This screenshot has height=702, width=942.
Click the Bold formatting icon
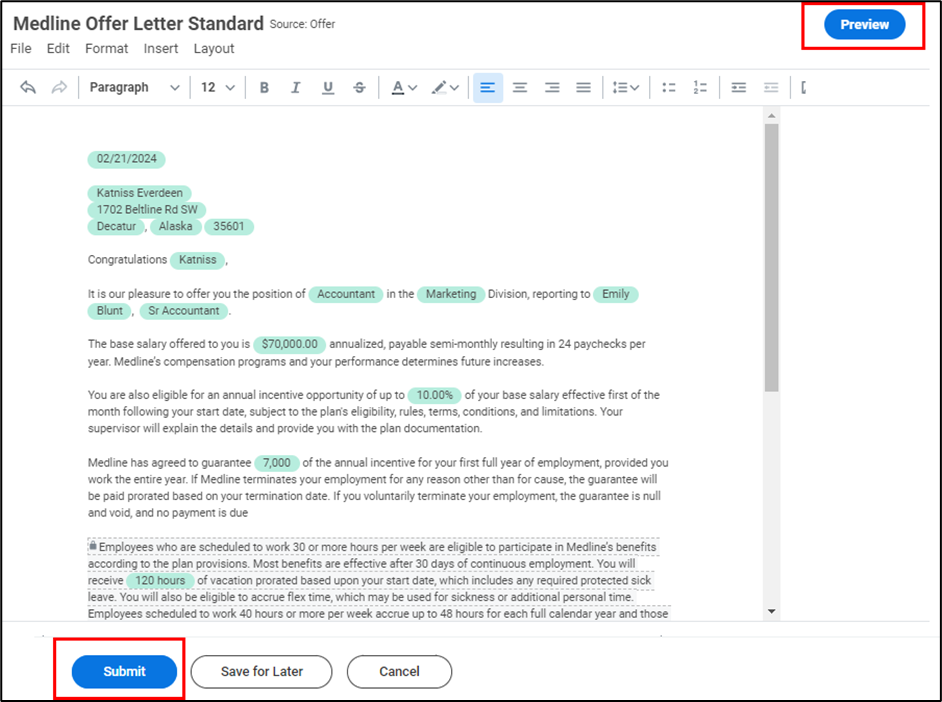point(264,88)
